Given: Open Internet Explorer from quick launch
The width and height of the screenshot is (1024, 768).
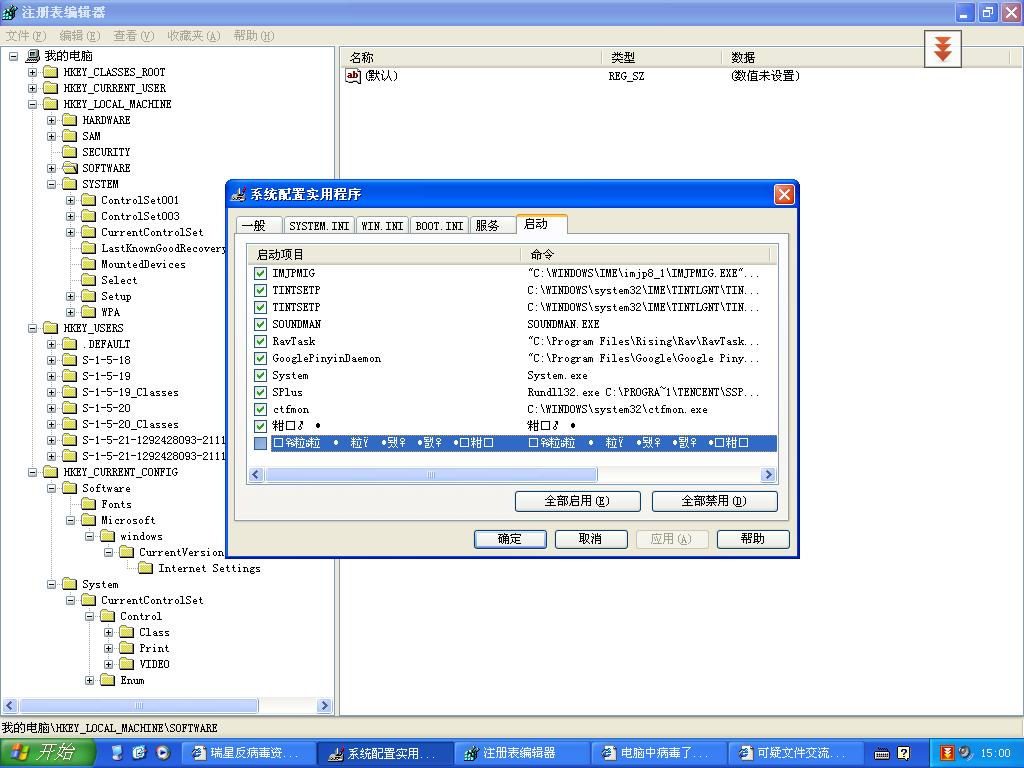Looking at the screenshot, I should point(139,753).
